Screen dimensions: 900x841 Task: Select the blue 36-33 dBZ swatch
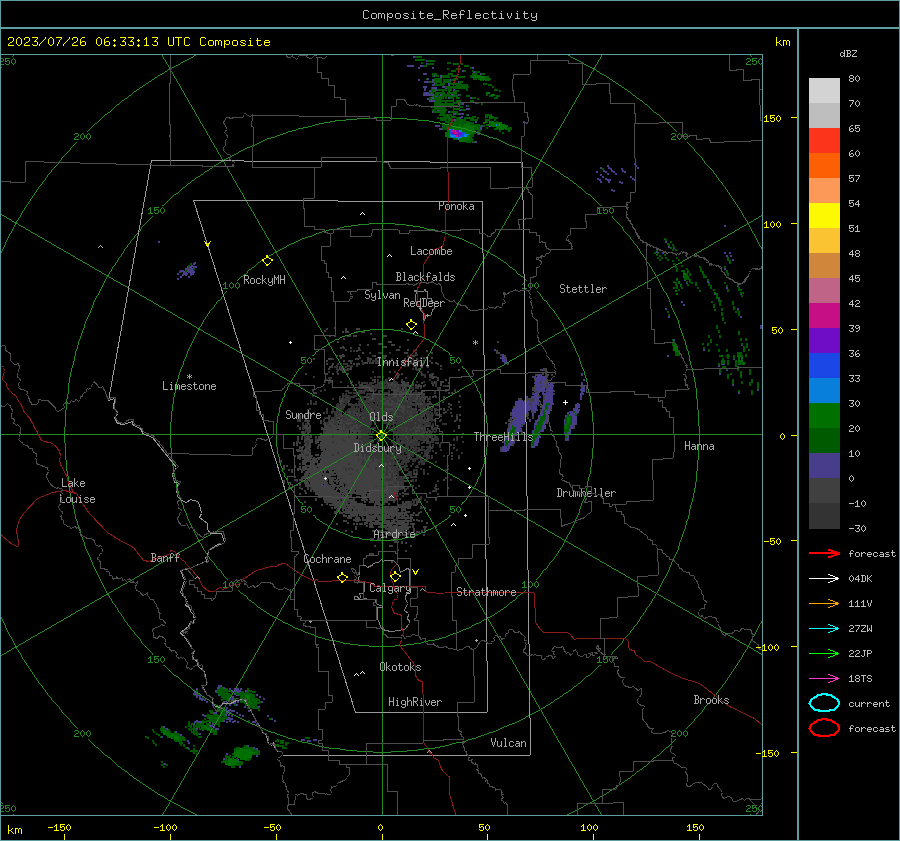tap(824, 365)
